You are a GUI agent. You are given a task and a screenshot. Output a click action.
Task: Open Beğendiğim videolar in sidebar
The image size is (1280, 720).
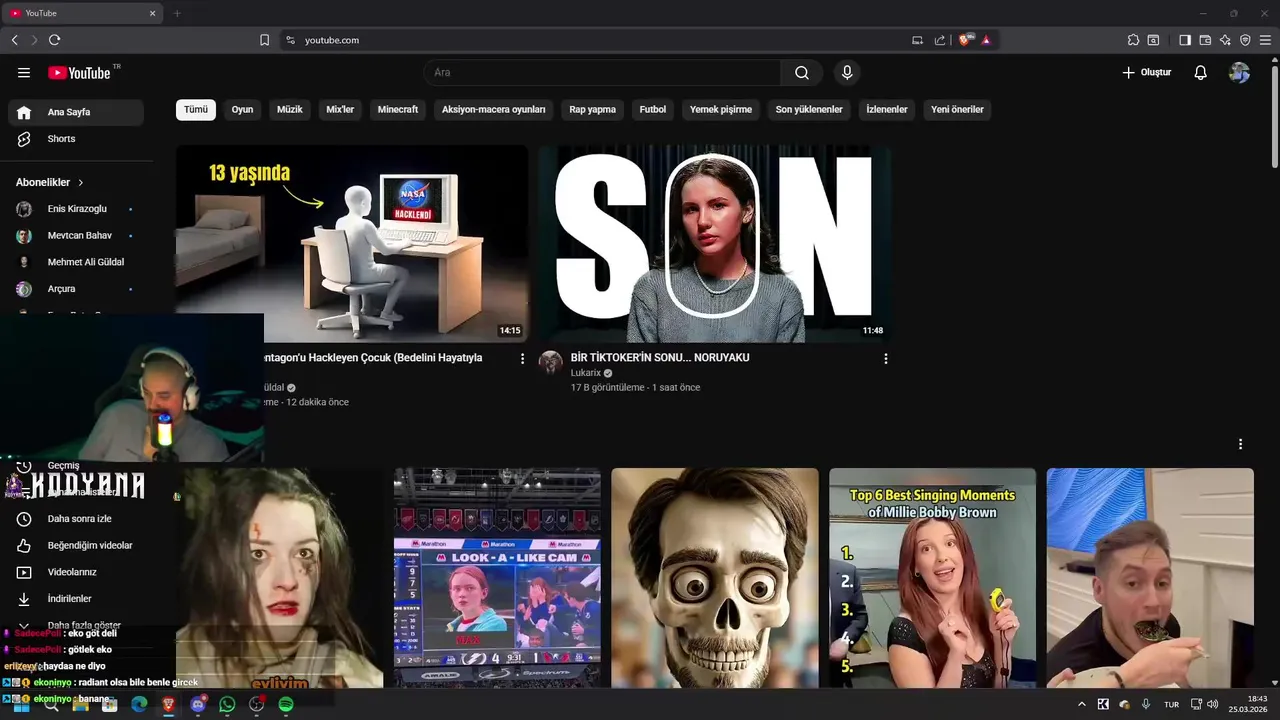[76, 545]
